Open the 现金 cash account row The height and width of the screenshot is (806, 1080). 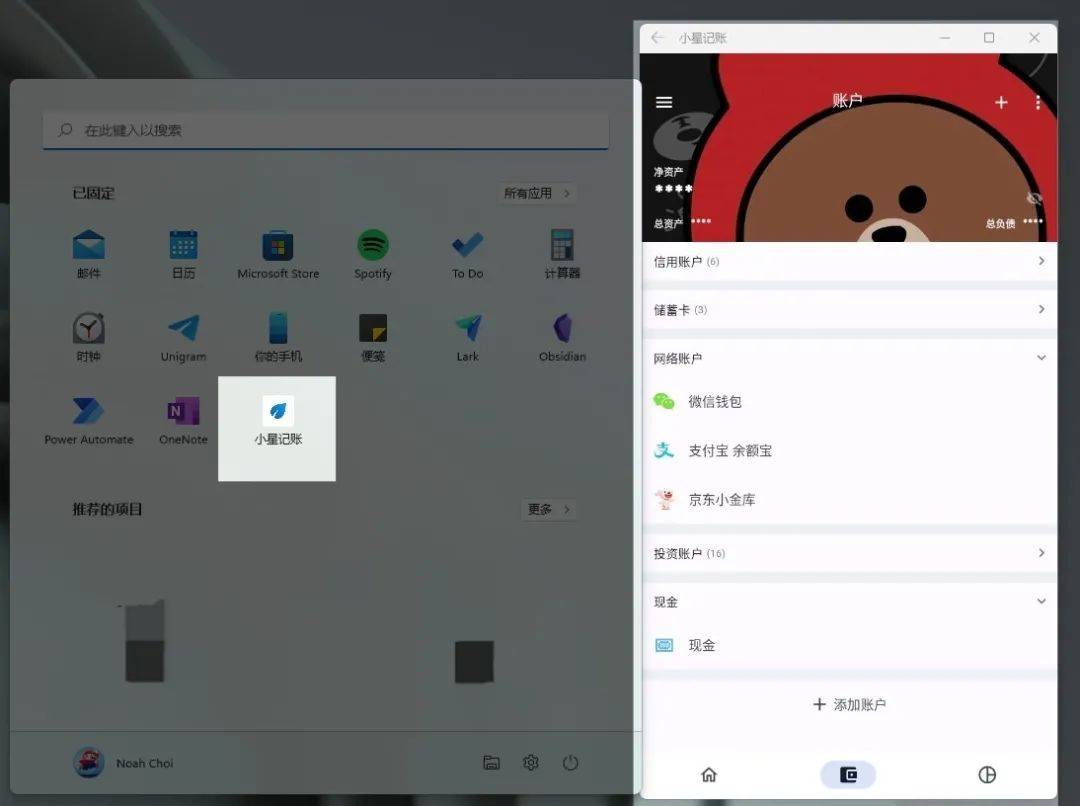(x=849, y=645)
